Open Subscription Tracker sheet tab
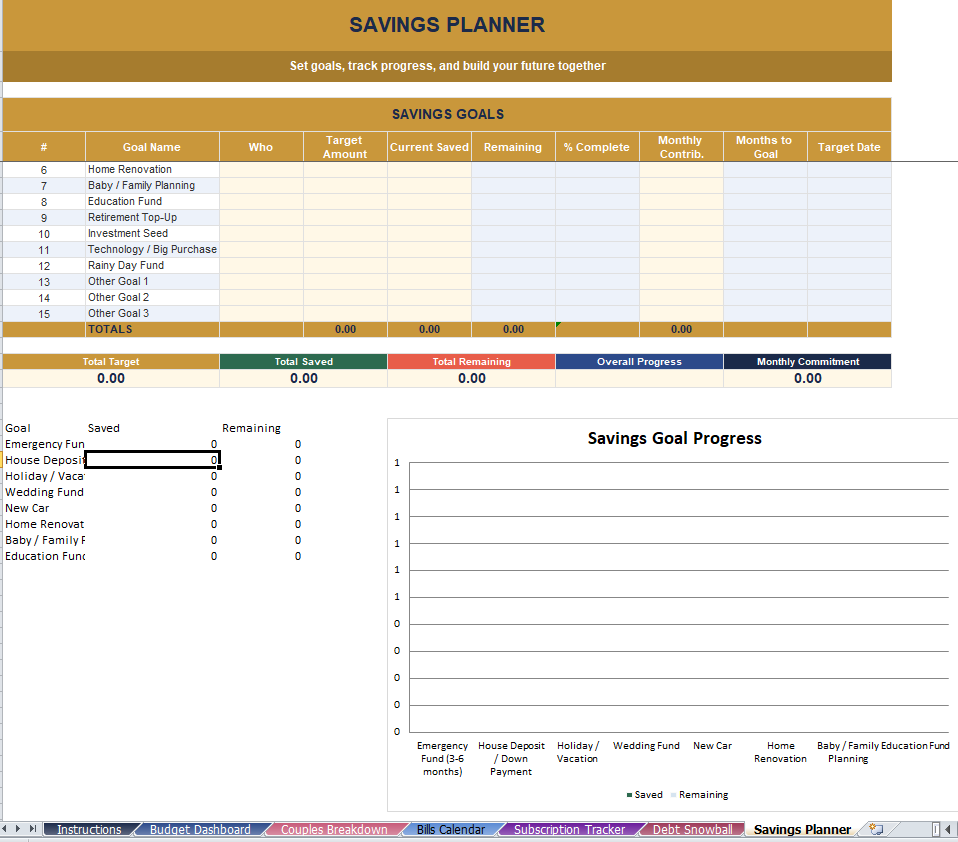 click(x=569, y=829)
